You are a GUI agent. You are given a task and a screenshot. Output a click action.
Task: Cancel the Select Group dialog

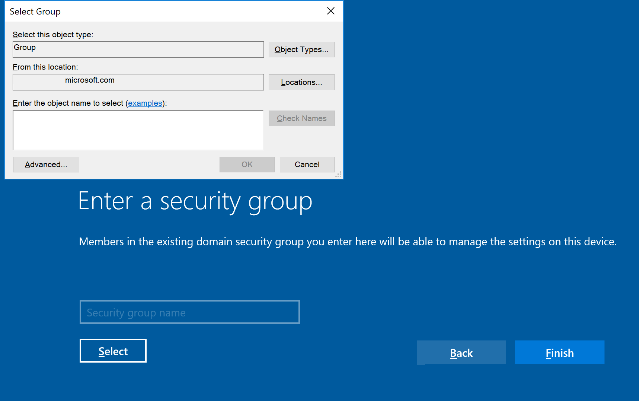click(x=307, y=164)
